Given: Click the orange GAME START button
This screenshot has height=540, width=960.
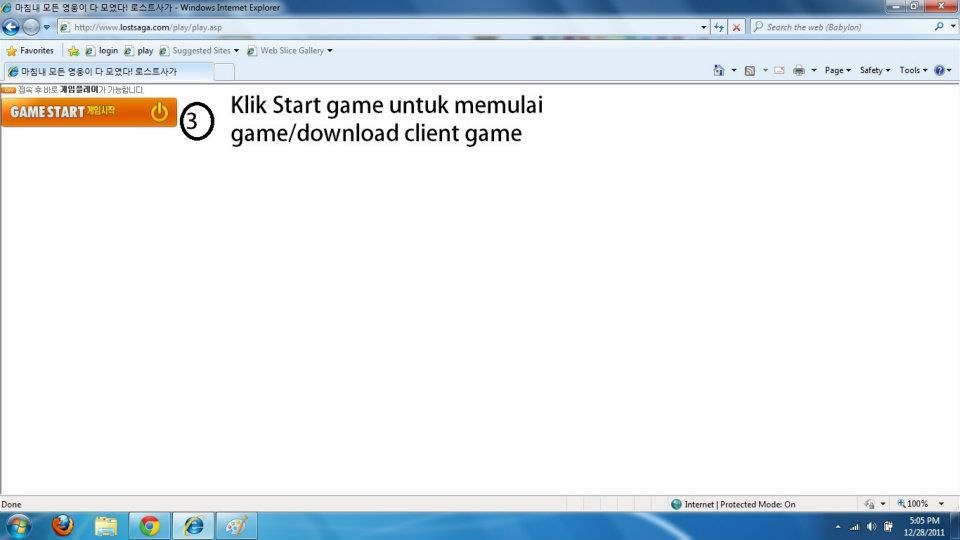Looking at the screenshot, I should [x=89, y=112].
